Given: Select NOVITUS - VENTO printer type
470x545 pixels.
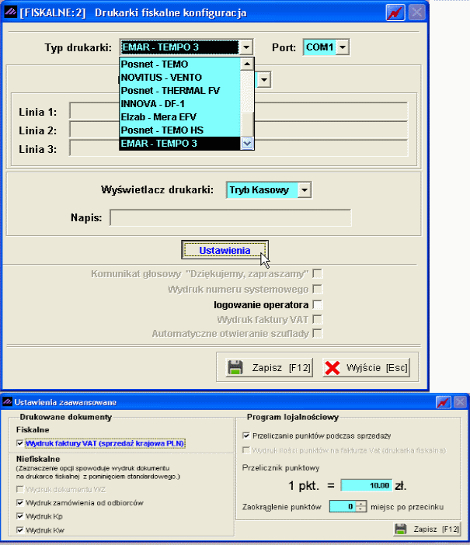Looking at the screenshot, I should tap(180, 78).
